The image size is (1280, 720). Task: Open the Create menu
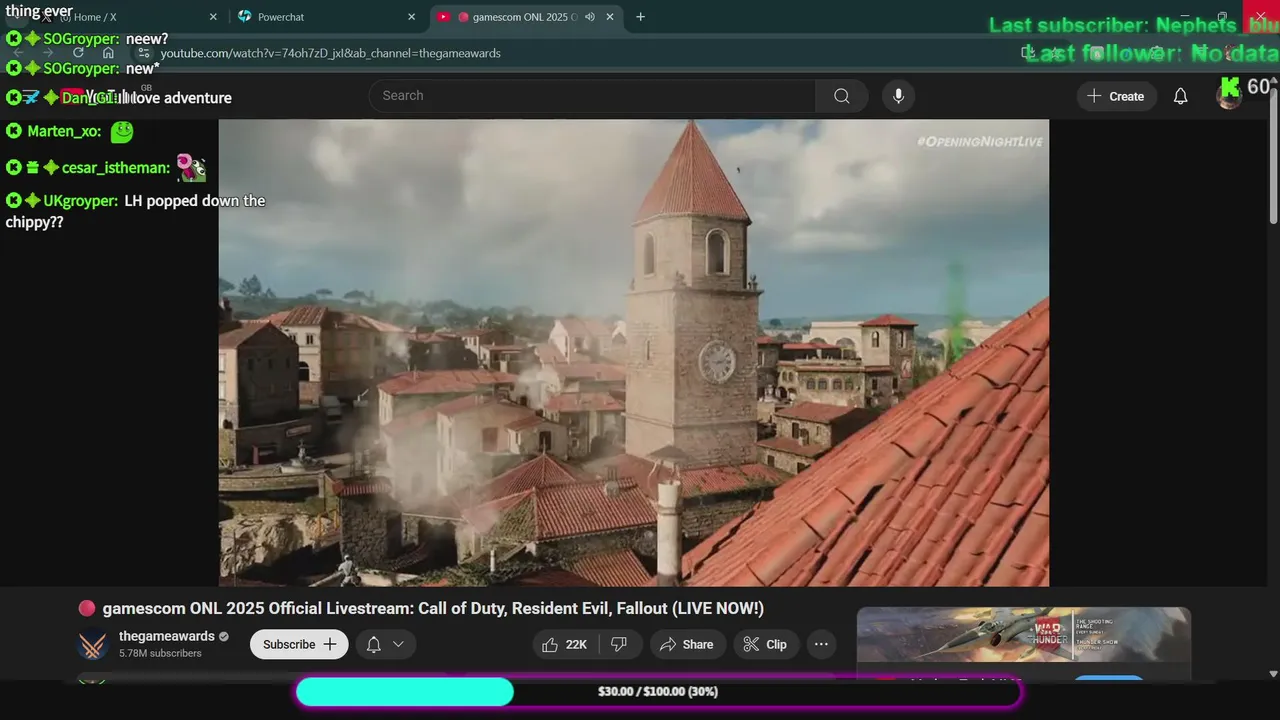pos(1116,96)
